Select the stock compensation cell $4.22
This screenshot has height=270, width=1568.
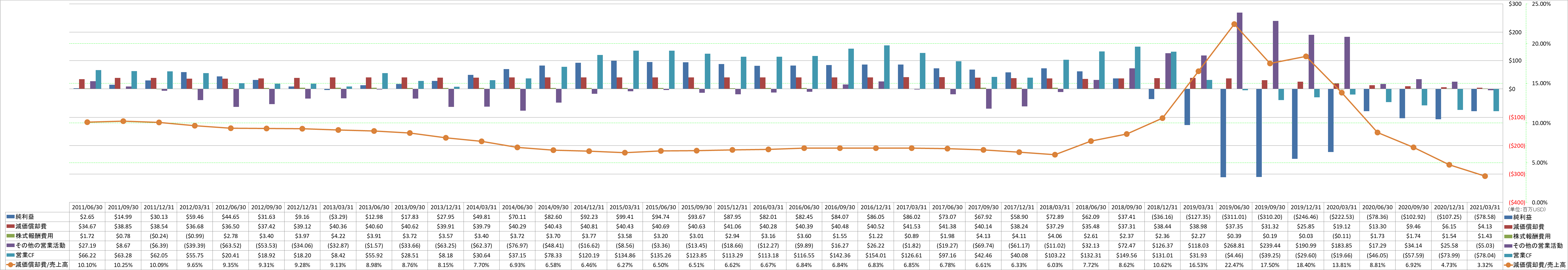click(338, 236)
